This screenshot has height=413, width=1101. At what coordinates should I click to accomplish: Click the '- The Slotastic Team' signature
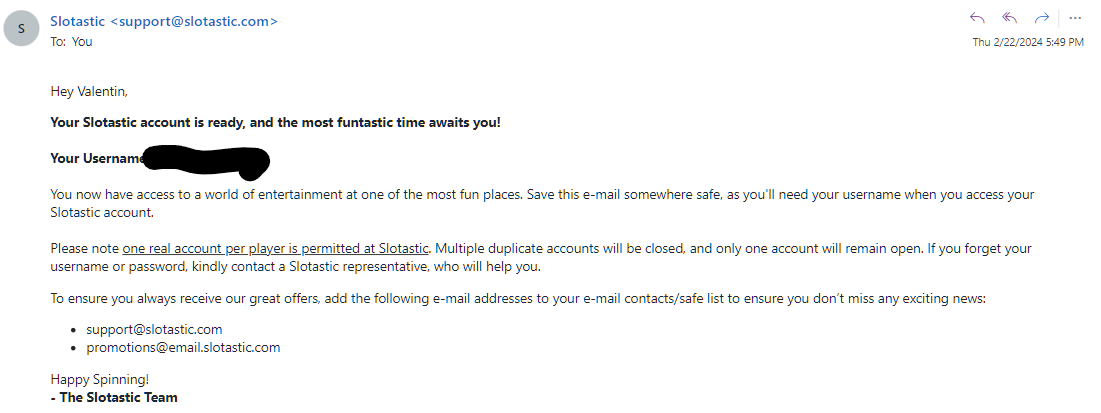(114, 398)
